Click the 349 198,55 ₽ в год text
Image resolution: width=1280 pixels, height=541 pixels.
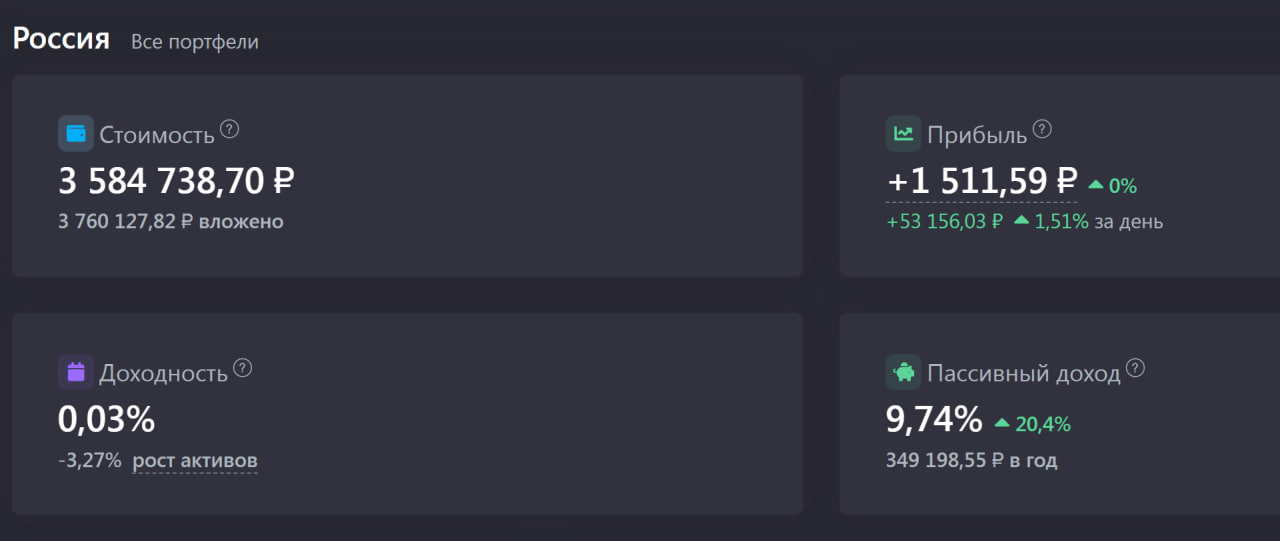pyautogui.click(x=972, y=461)
